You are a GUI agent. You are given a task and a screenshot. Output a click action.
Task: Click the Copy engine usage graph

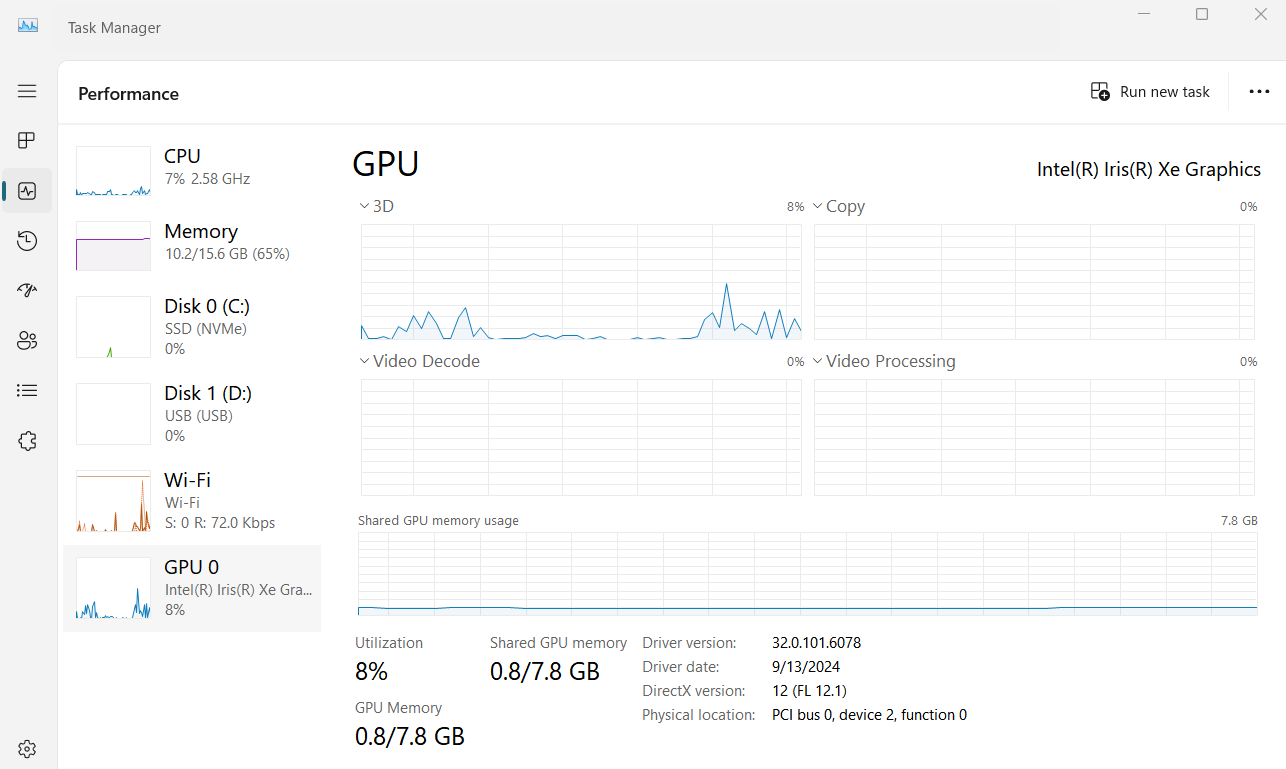point(1034,282)
